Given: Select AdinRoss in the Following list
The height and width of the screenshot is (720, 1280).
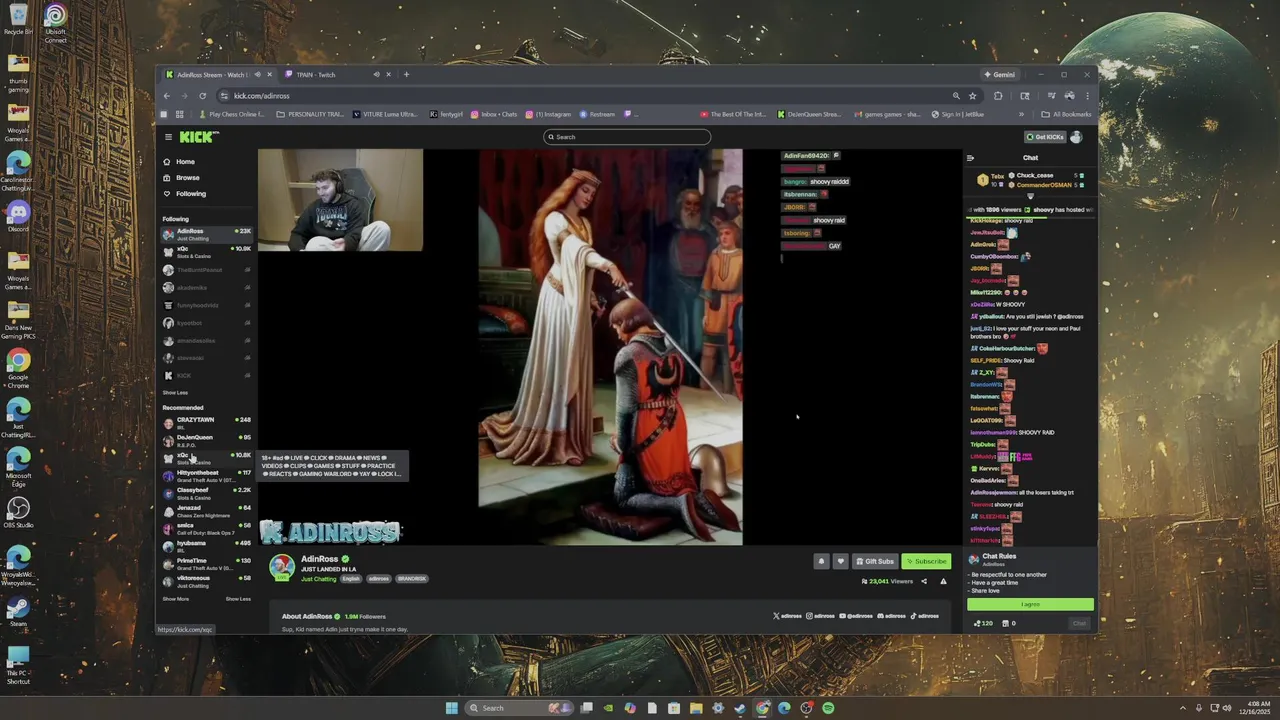Looking at the screenshot, I should [x=206, y=234].
